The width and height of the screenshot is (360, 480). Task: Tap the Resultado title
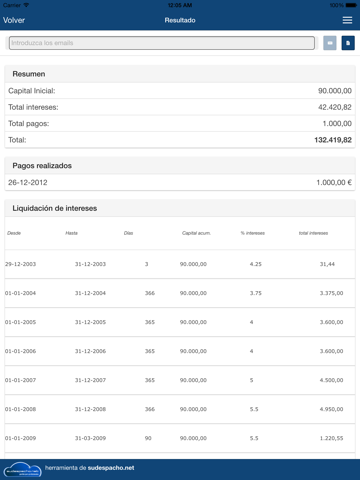180,20
